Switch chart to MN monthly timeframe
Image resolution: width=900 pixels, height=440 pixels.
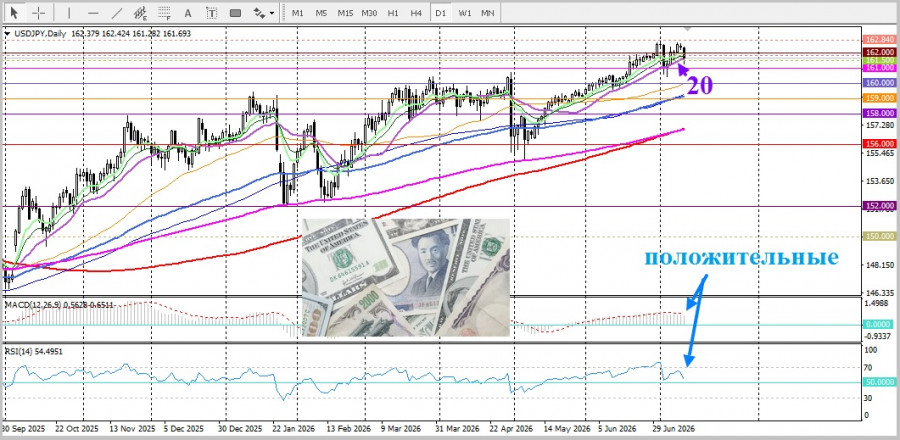[488, 13]
